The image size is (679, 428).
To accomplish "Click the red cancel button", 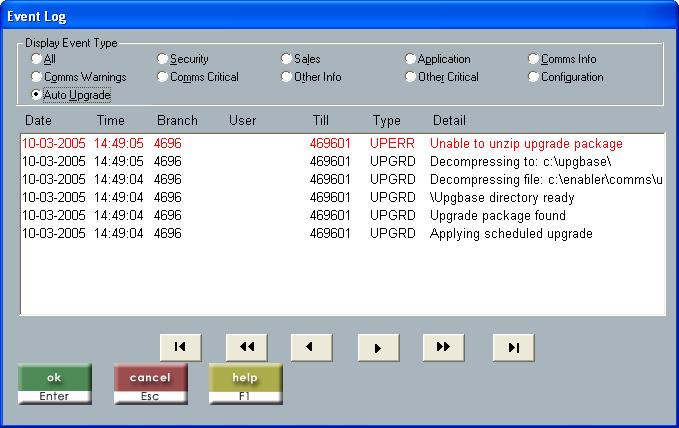I will pyautogui.click(x=151, y=384).
